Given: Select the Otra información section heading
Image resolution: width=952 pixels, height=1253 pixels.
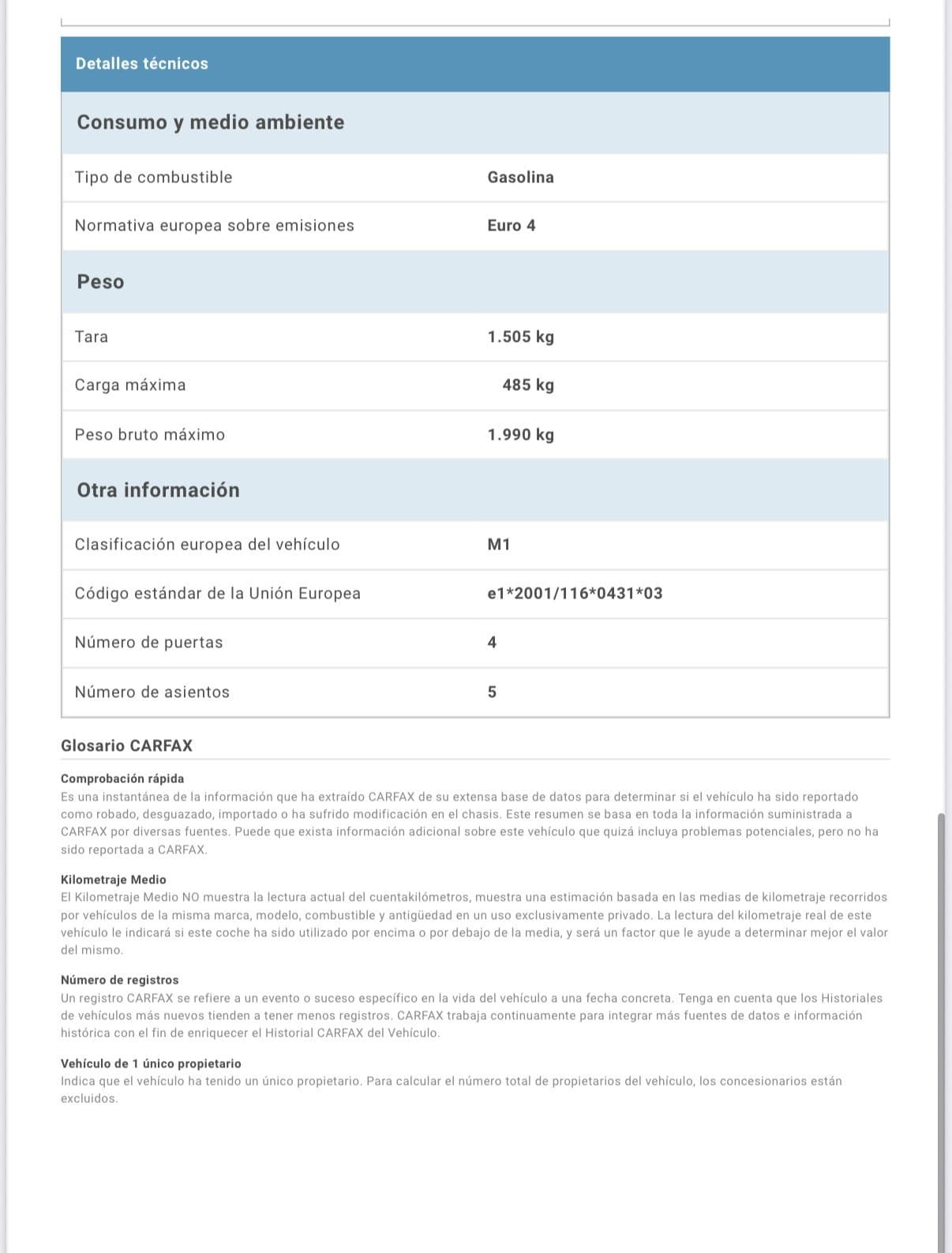Looking at the screenshot, I should pyautogui.click(x=158, y=490).
